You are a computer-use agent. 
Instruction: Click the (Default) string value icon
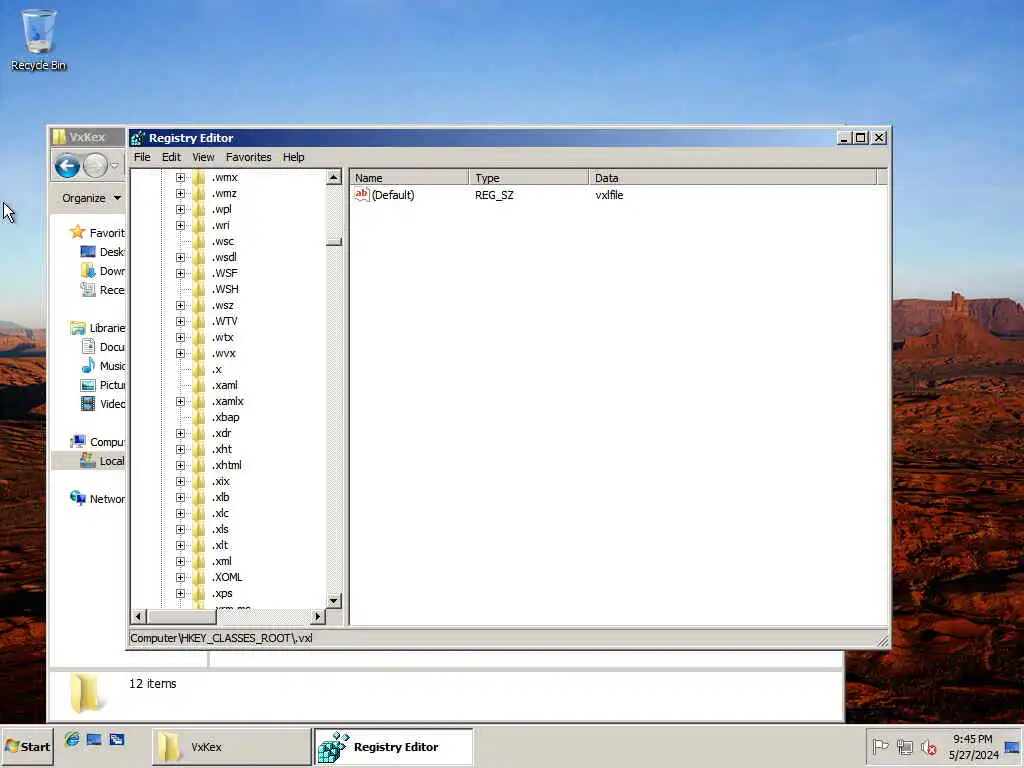(361, 195)
